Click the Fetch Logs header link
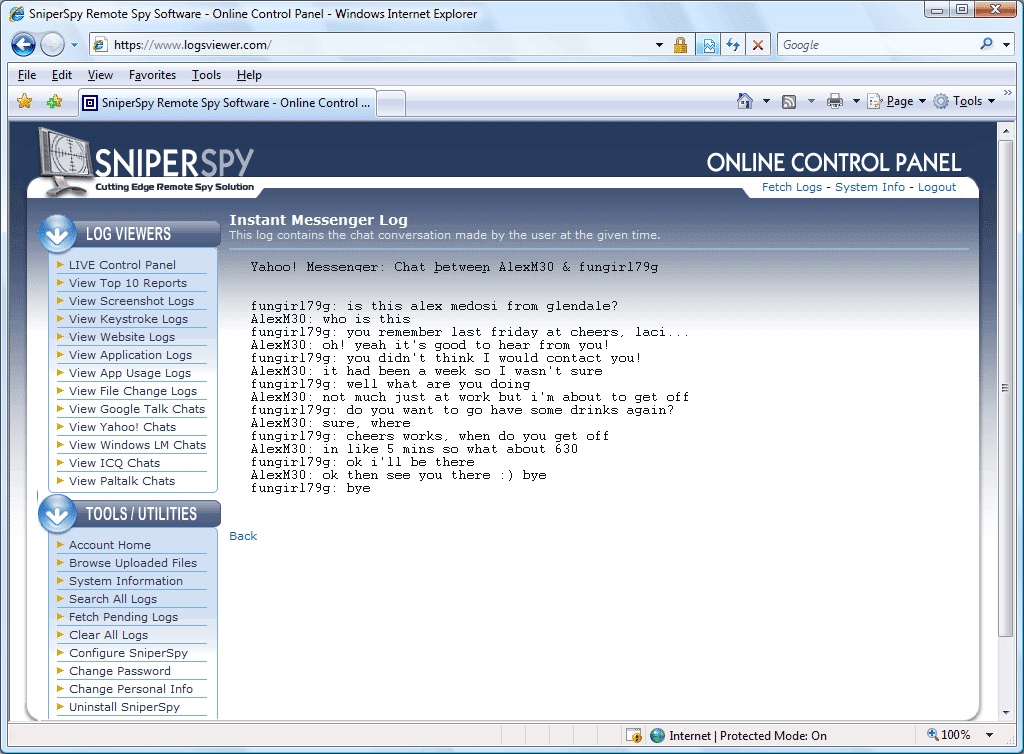Viewport: 1024px width, 754px height. pos(792,187)
